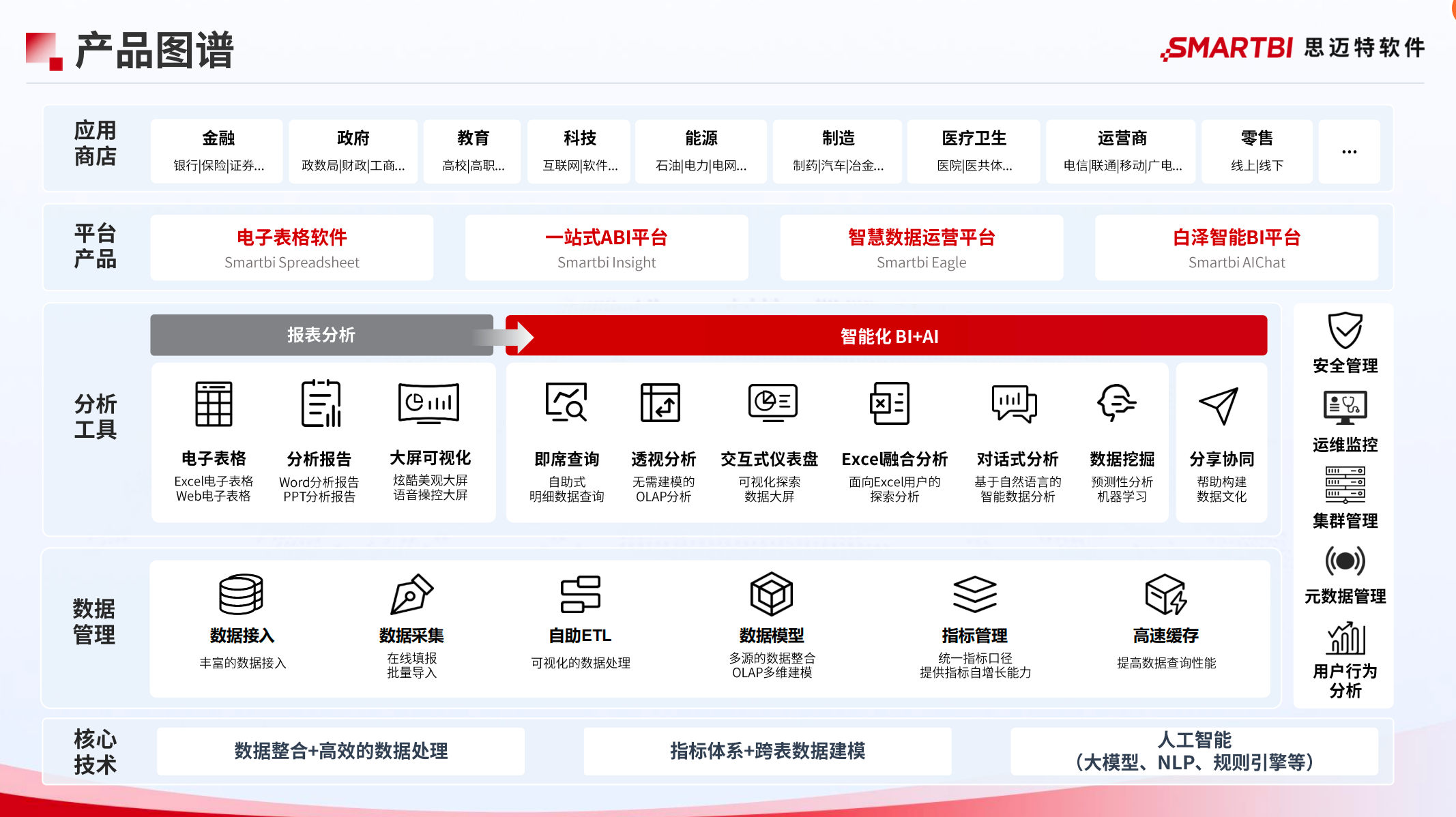Click the 数据接入 database icon
Viewport: 1456px width, 817px height.
241,594
